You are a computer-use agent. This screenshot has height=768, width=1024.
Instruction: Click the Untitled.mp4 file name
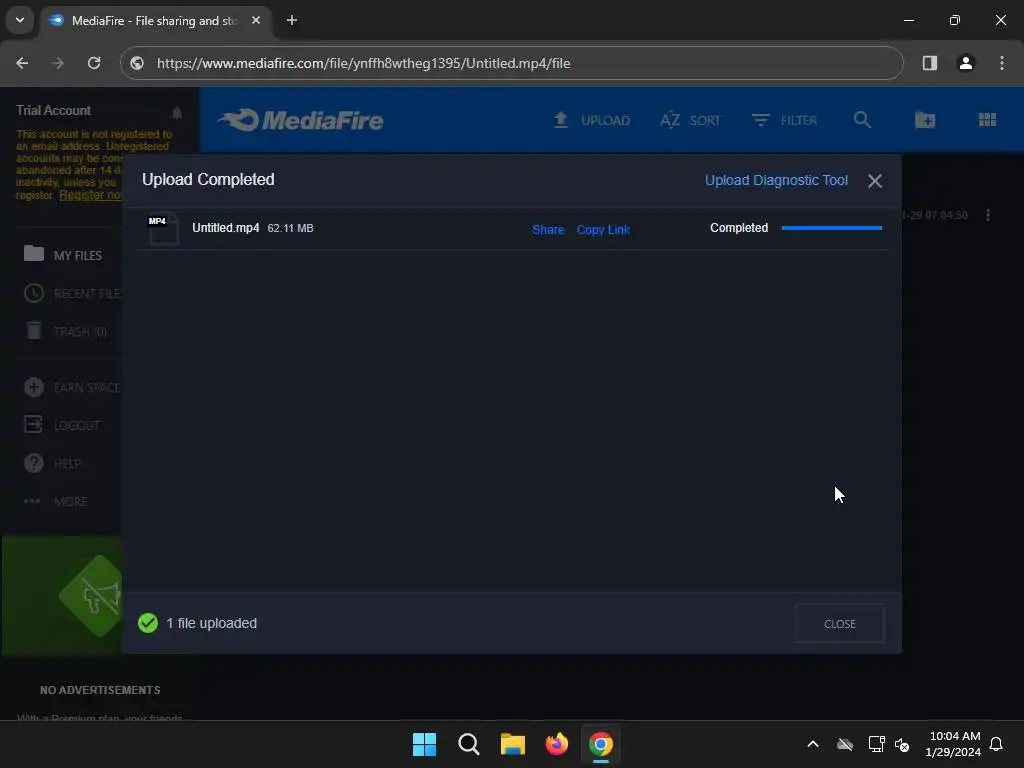(225, 228)
